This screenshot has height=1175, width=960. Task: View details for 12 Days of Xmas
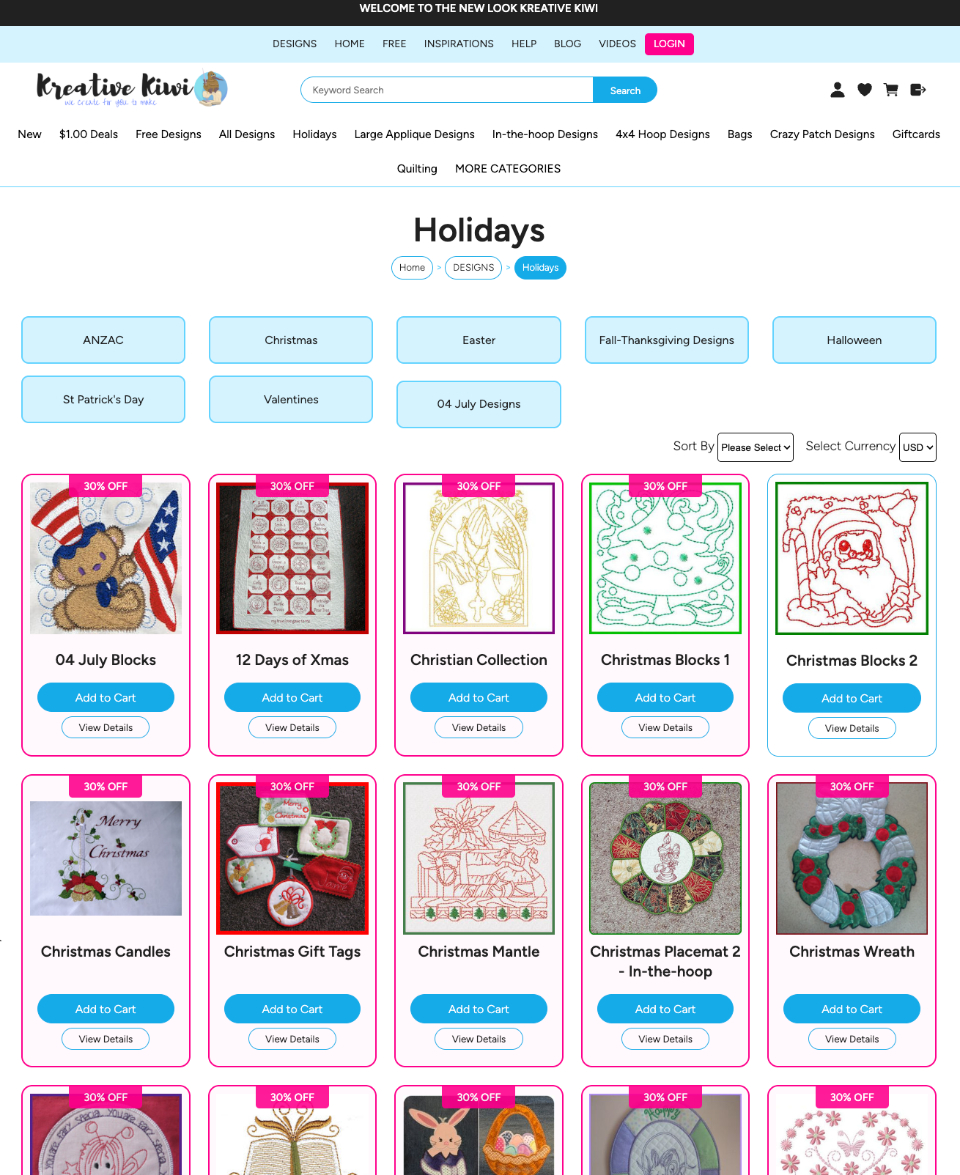coord(292,728)
